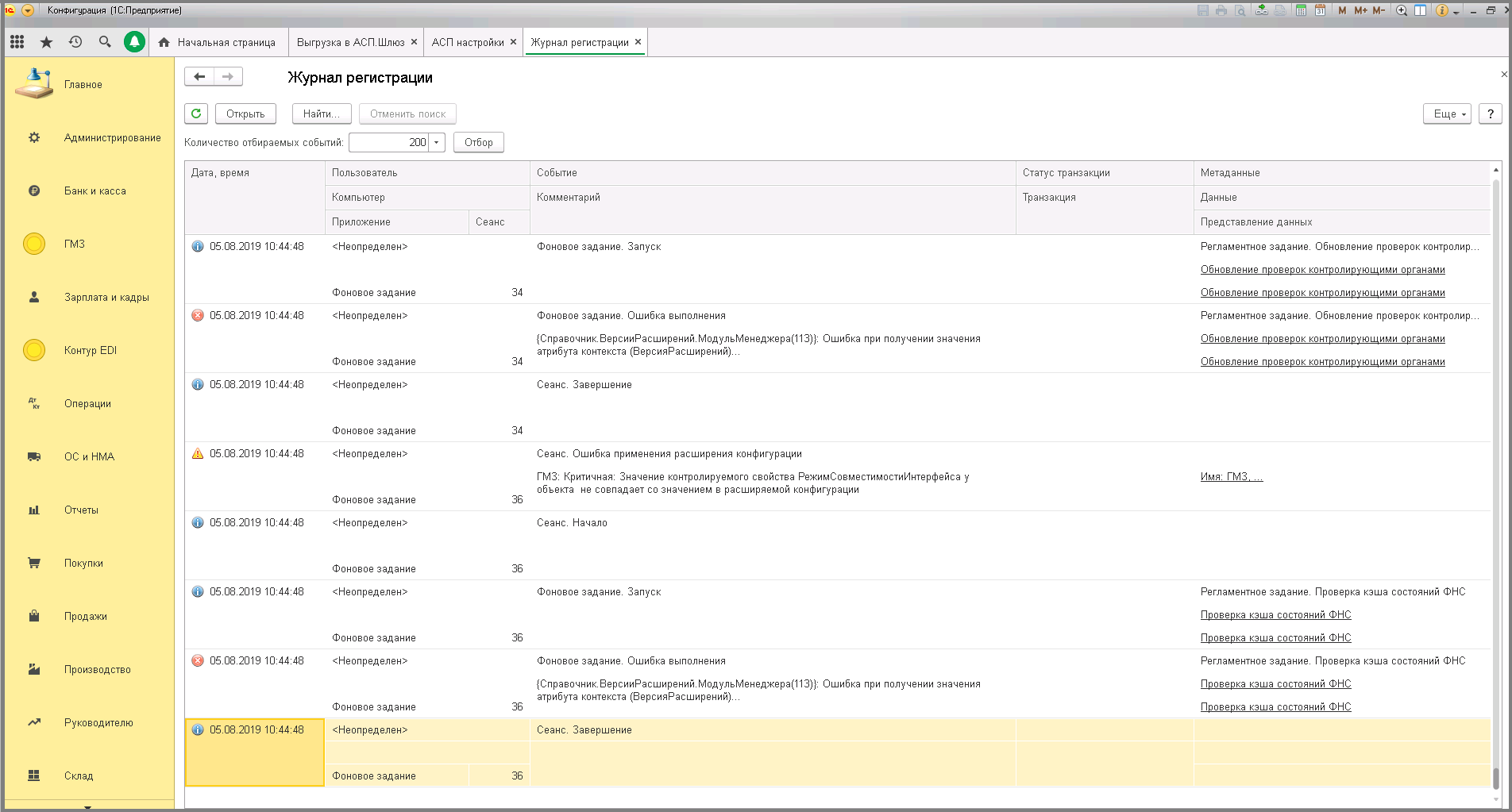Open the Производство section
The image size is (1512, 812).
(x=89, y=670)
